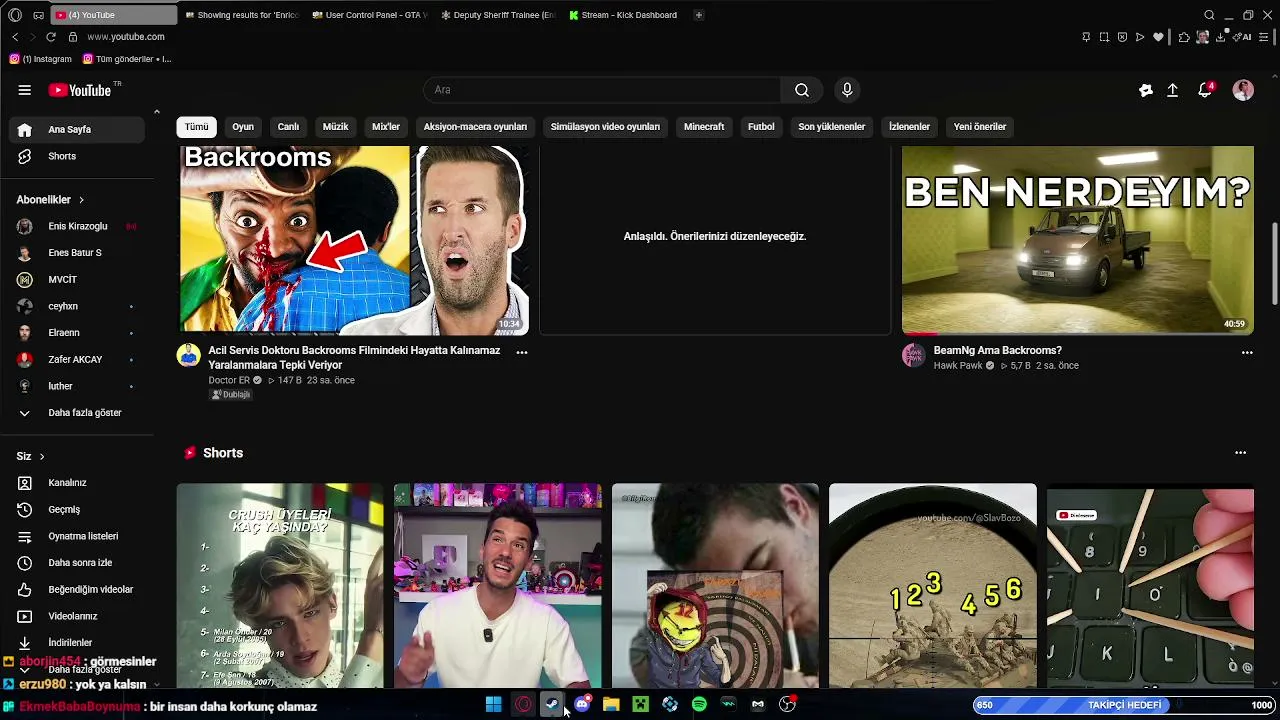
Task: Select the İzlenenler filter chip
Action: pos(910,127)
